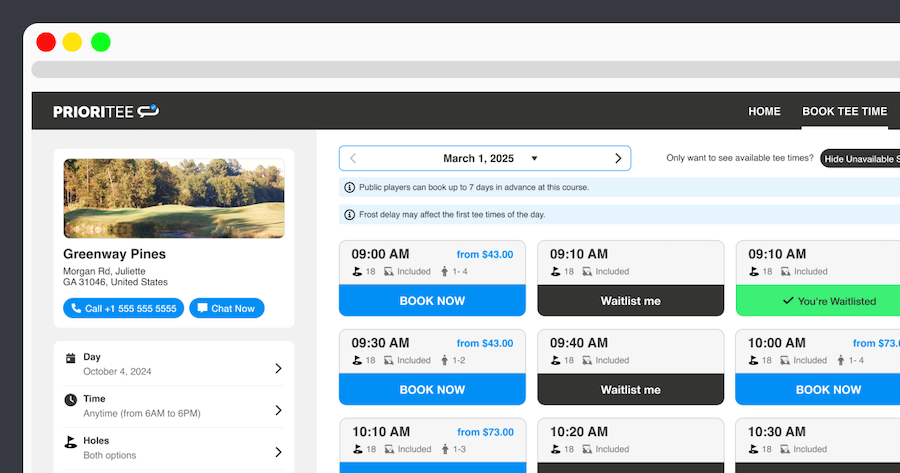Click the Greenway Pines course photo
Viewport: 900px width, 473px height.
[x=174, y=198]
